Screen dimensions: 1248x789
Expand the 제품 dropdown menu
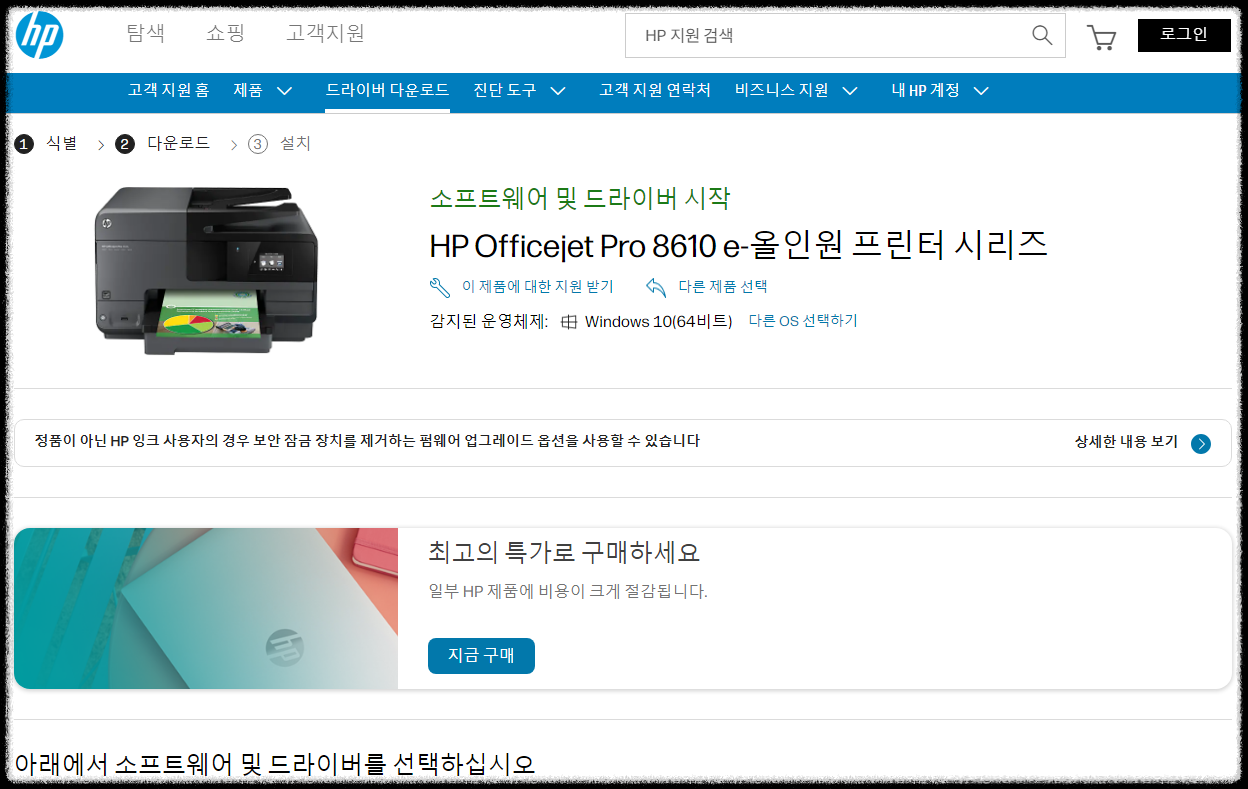coord(262,90)
